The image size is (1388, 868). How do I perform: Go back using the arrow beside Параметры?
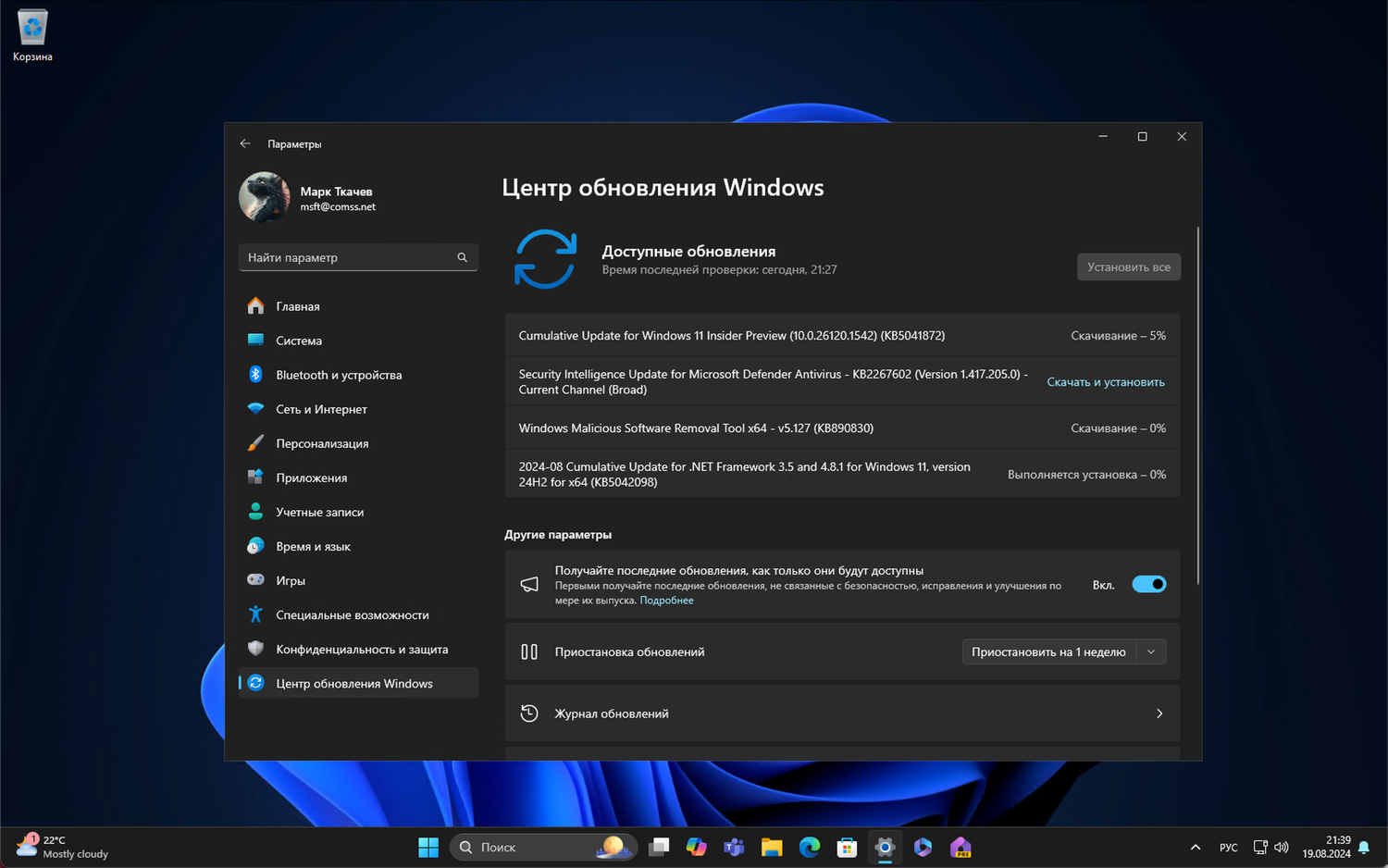(245, 143)
